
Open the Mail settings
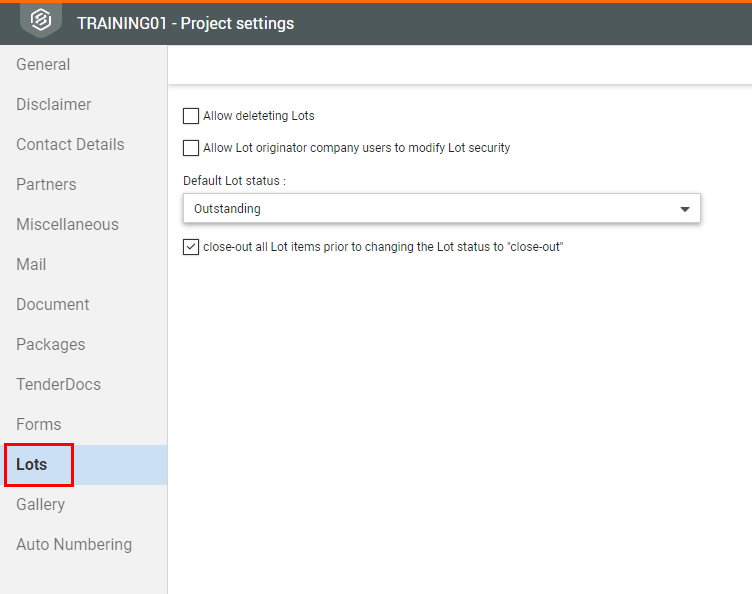[31, 265]
